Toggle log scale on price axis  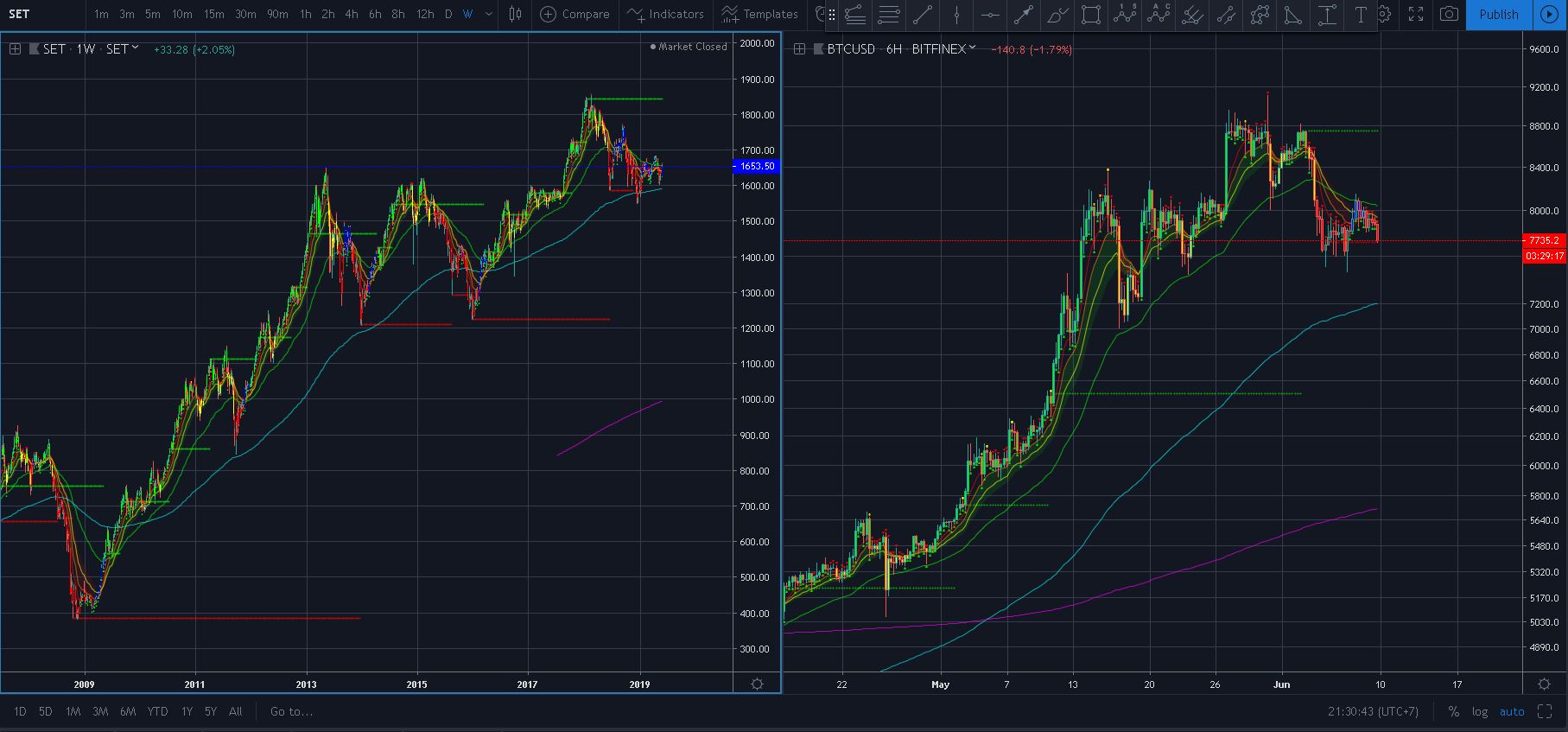coord(1480,711)
